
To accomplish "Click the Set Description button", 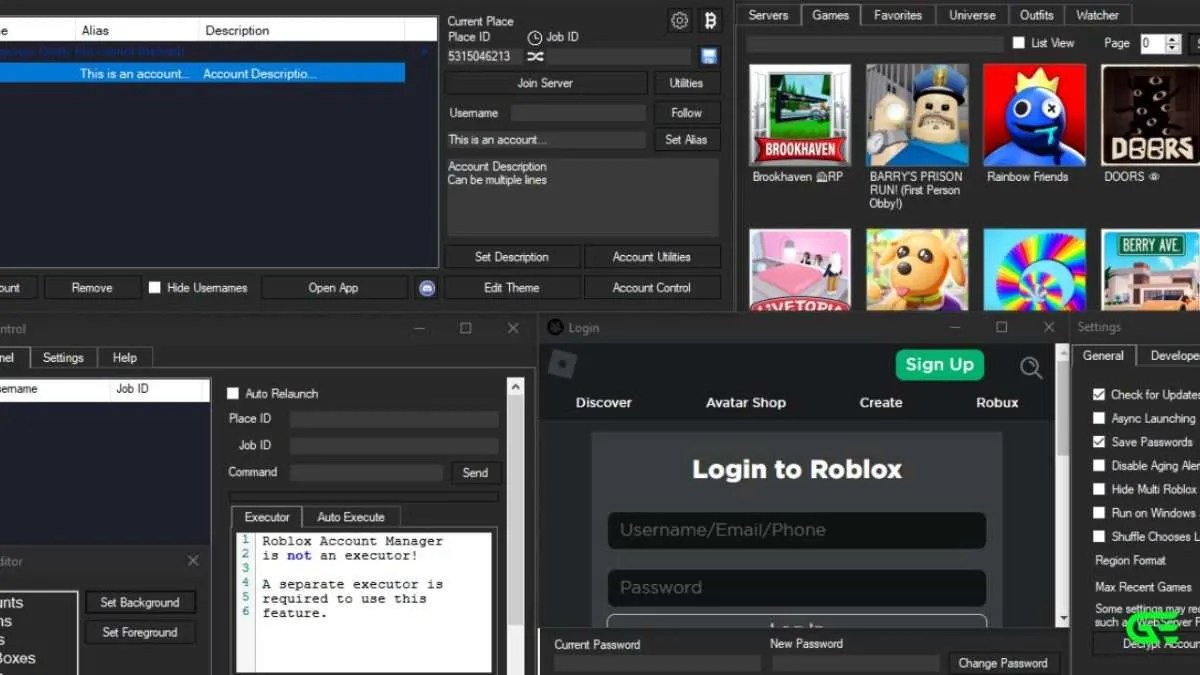I will (512, 257).
